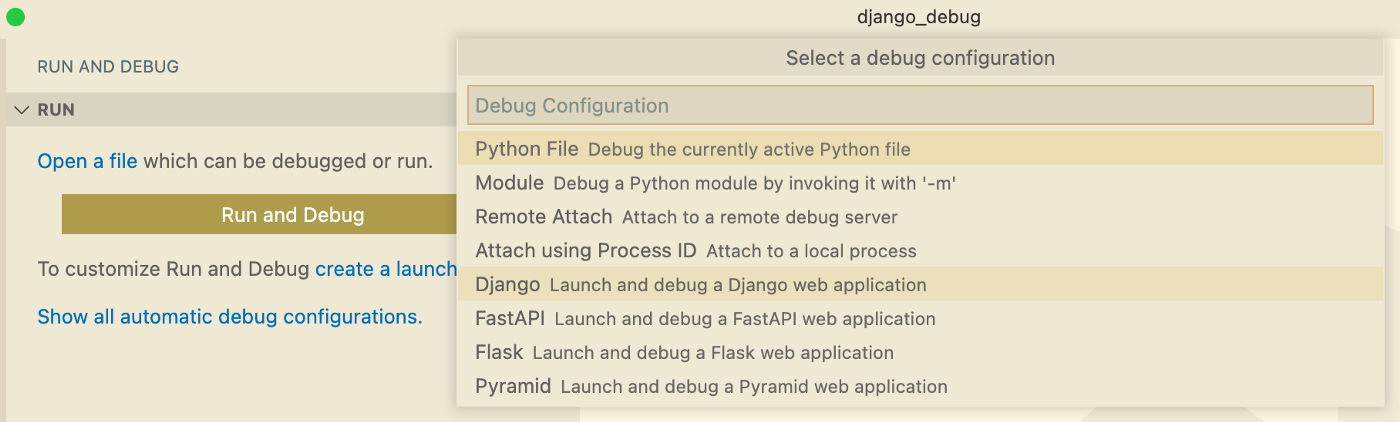This screenshot has width=1400, height=422.
Task: Click the RUN AND DEBUG panel title
Action: tap(108, 67)
